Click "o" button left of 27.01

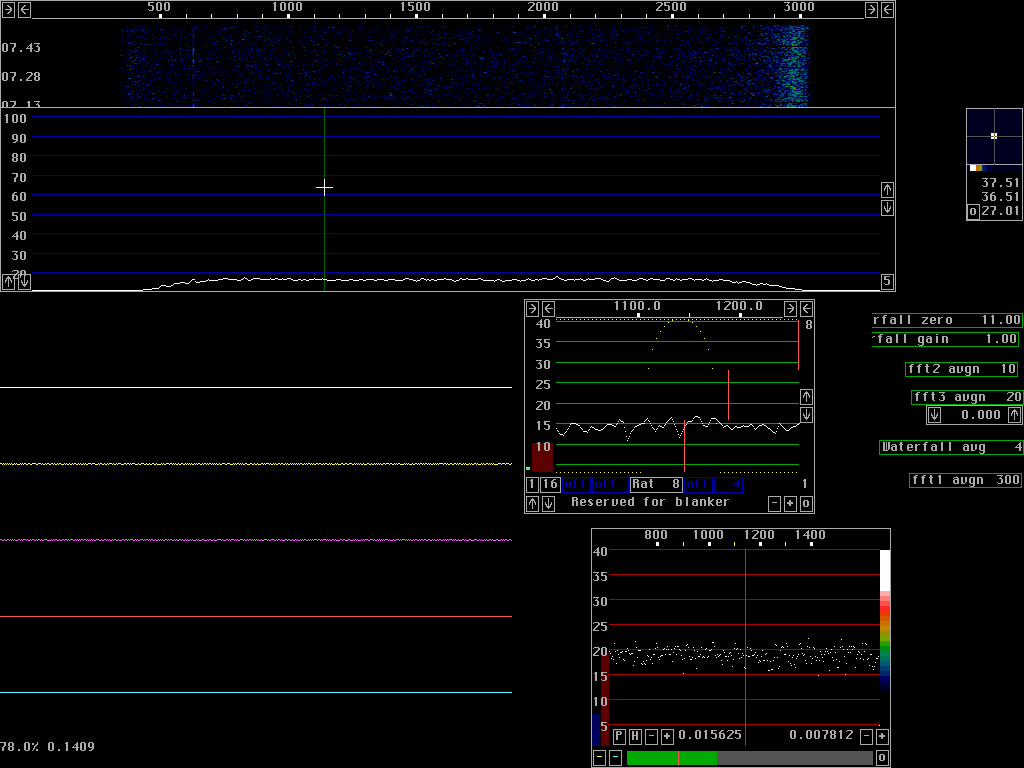(973, 212)
